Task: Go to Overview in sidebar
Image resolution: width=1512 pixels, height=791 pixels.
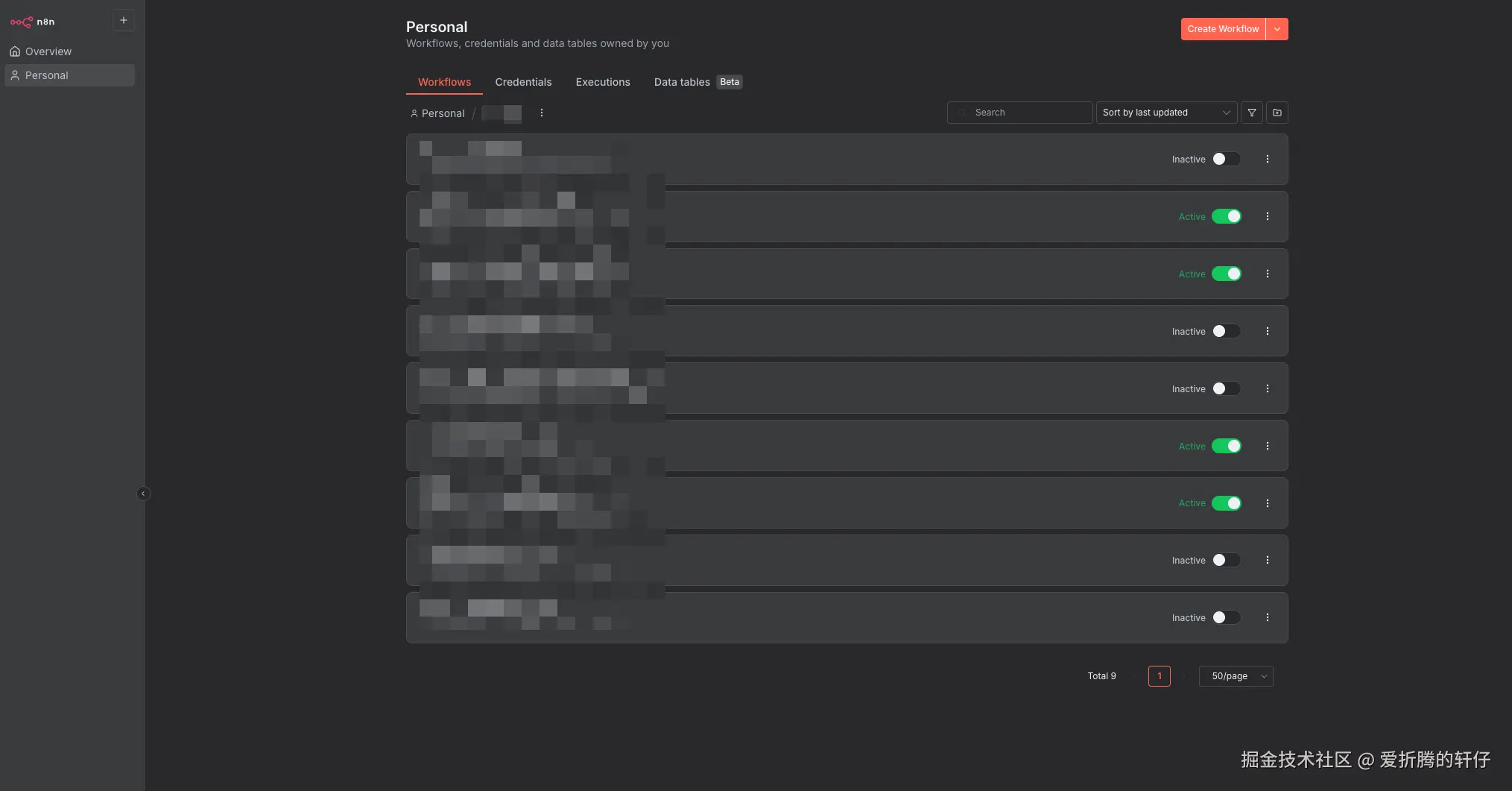Action: 48,51
